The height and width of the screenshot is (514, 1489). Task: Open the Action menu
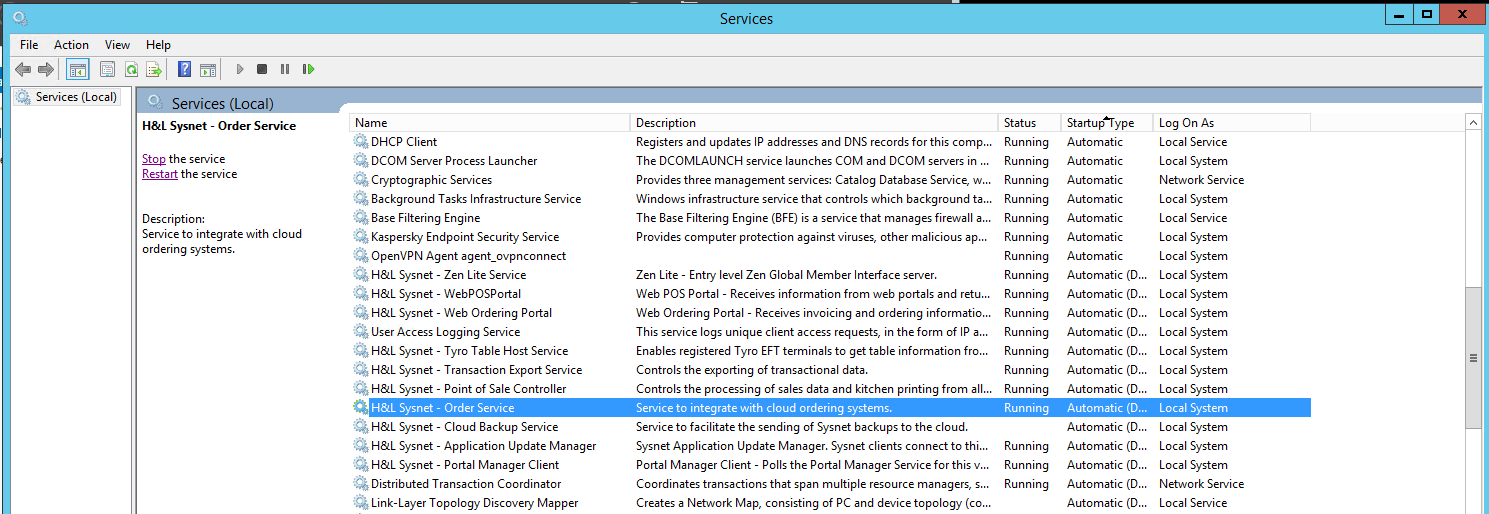pyautogui.click(x=71, y=45)
